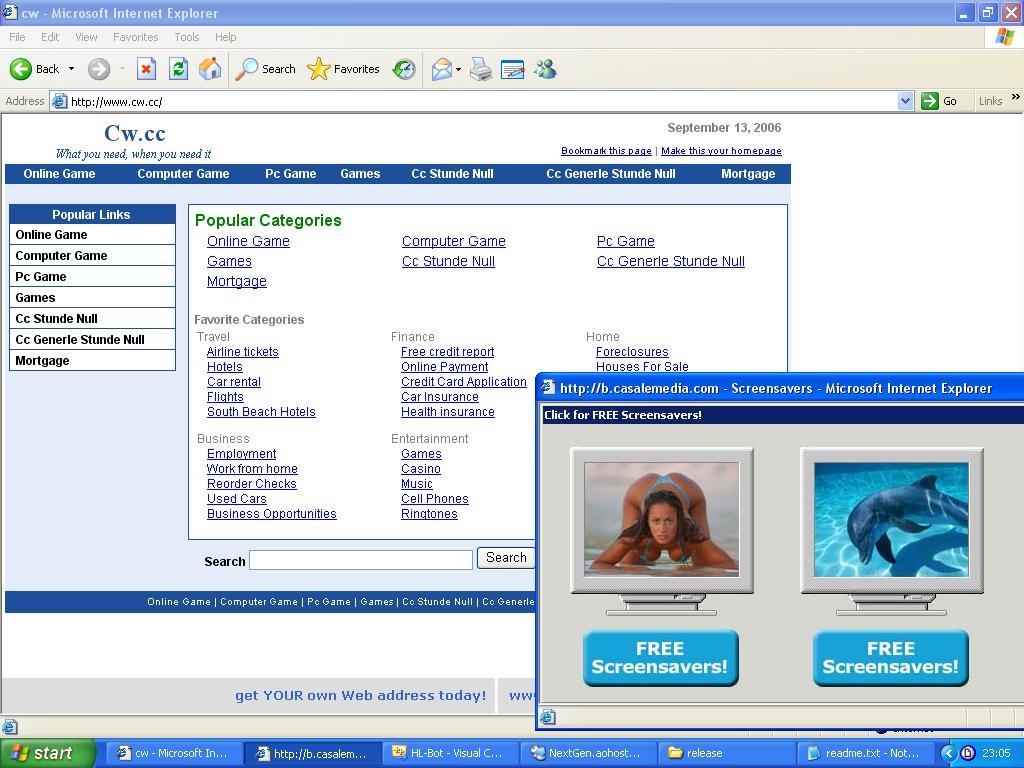Image resolution: width=1024 pixels, height=768 pixels.
Task: Click the search text input field
Action: point(360,560)
